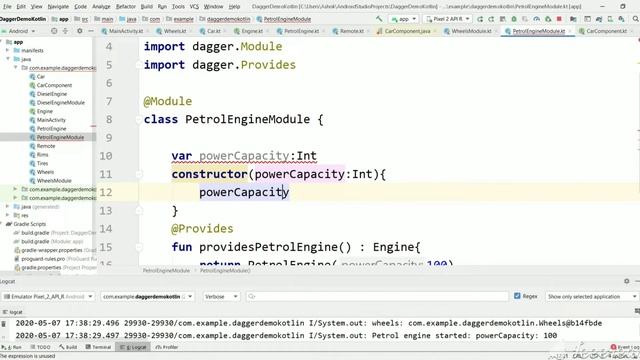Click the Scroll from Source target icon in Project panel
The height and width of the screenshot is (360, 640).
click(54, 31)
